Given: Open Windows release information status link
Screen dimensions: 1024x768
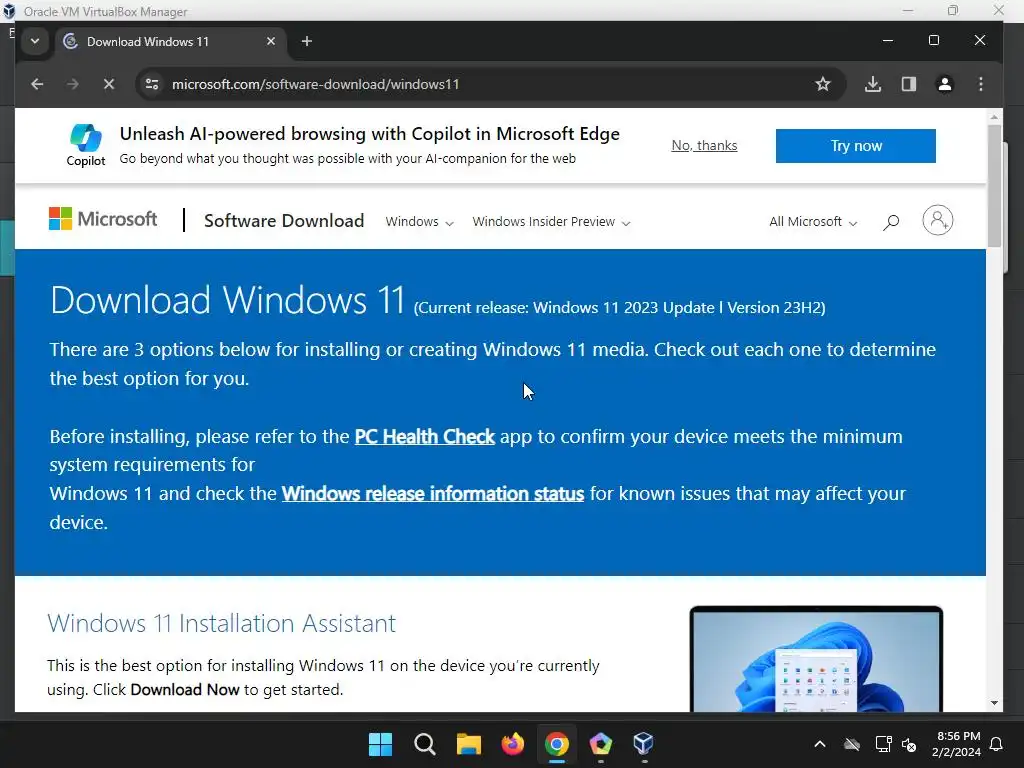Looking at the screenshot, I should tap(433, 494).
